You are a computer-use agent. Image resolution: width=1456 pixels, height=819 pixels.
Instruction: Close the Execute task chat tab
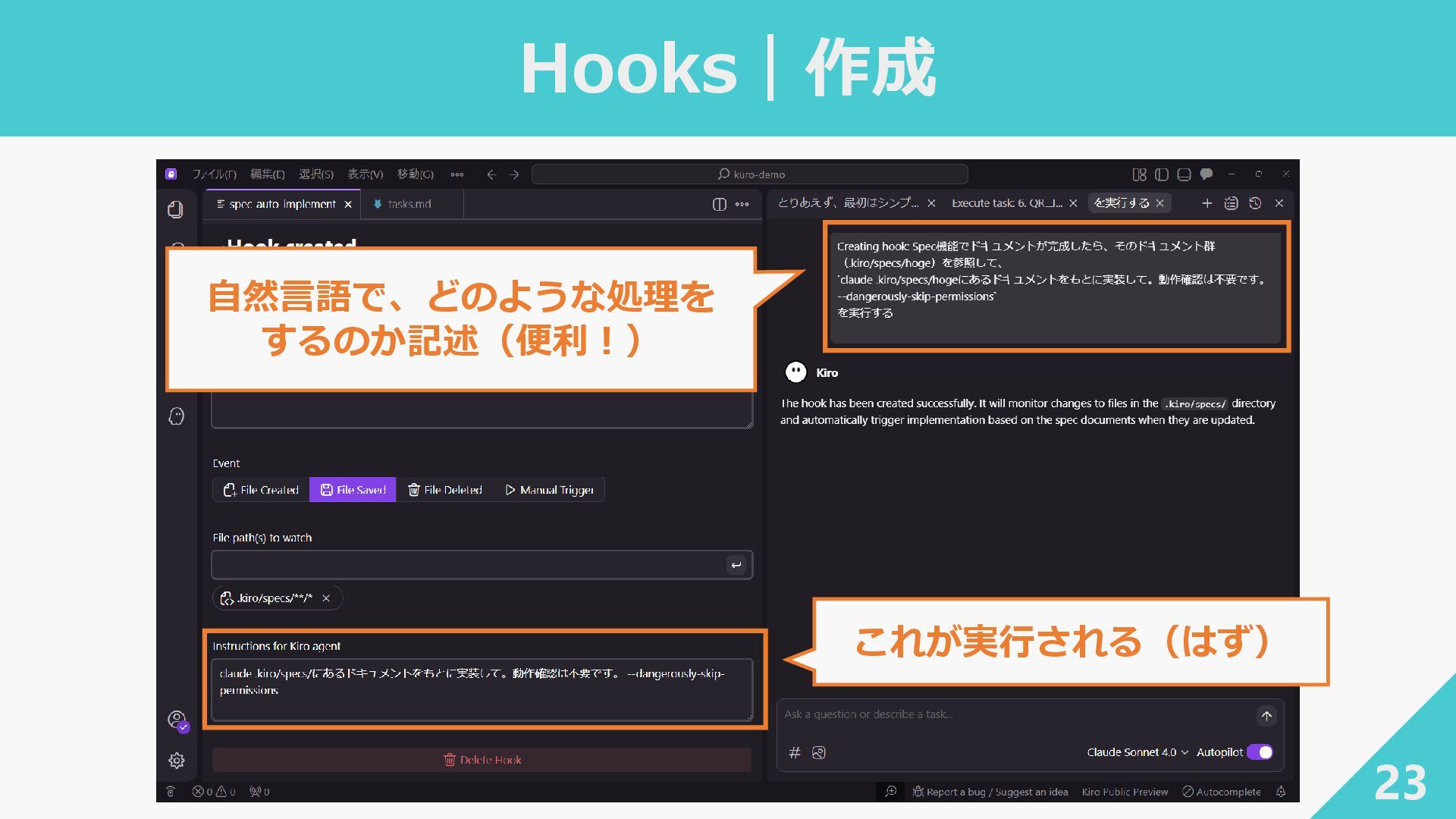pyautogui.click(x=1073, y=203)
